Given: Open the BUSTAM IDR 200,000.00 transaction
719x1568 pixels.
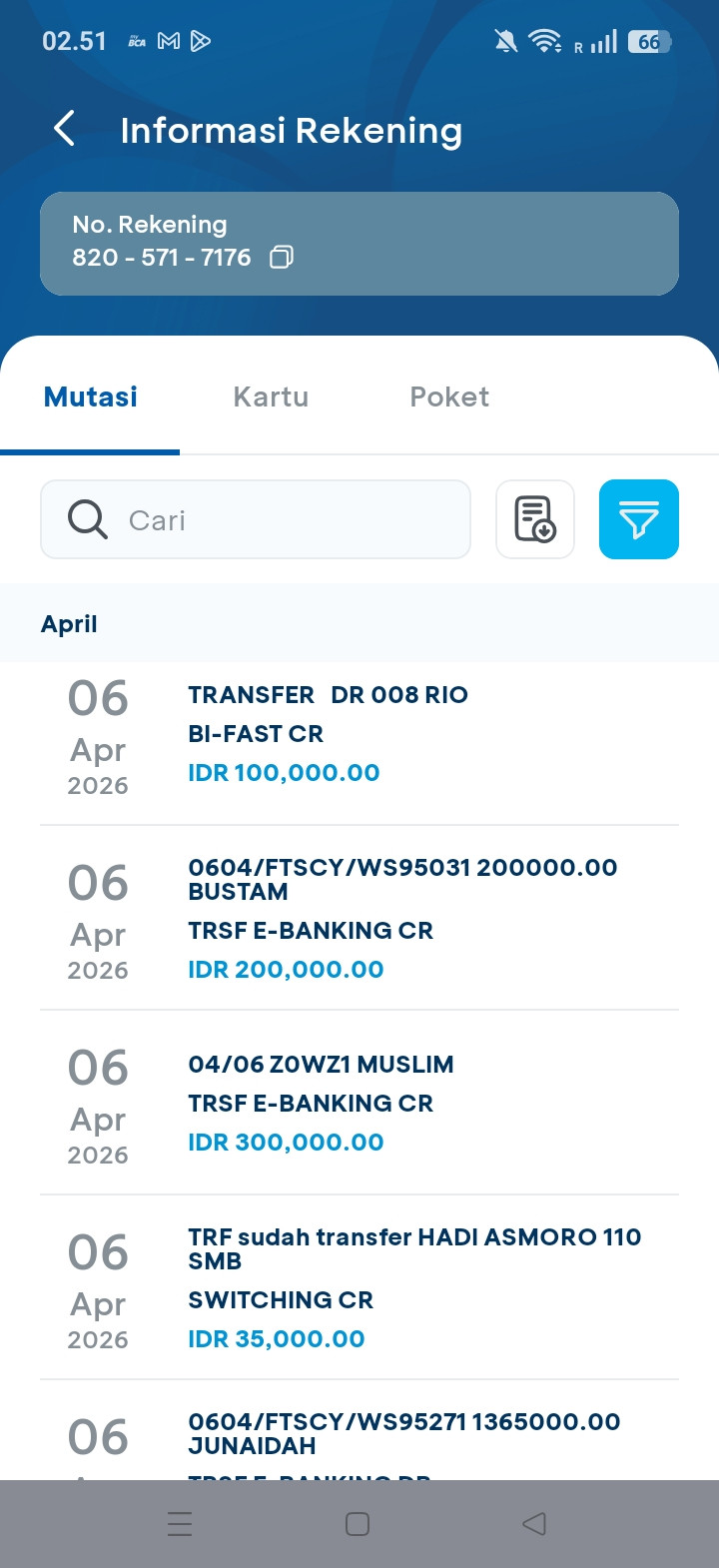Looking at the screenshot, I should tap(359, 918).
